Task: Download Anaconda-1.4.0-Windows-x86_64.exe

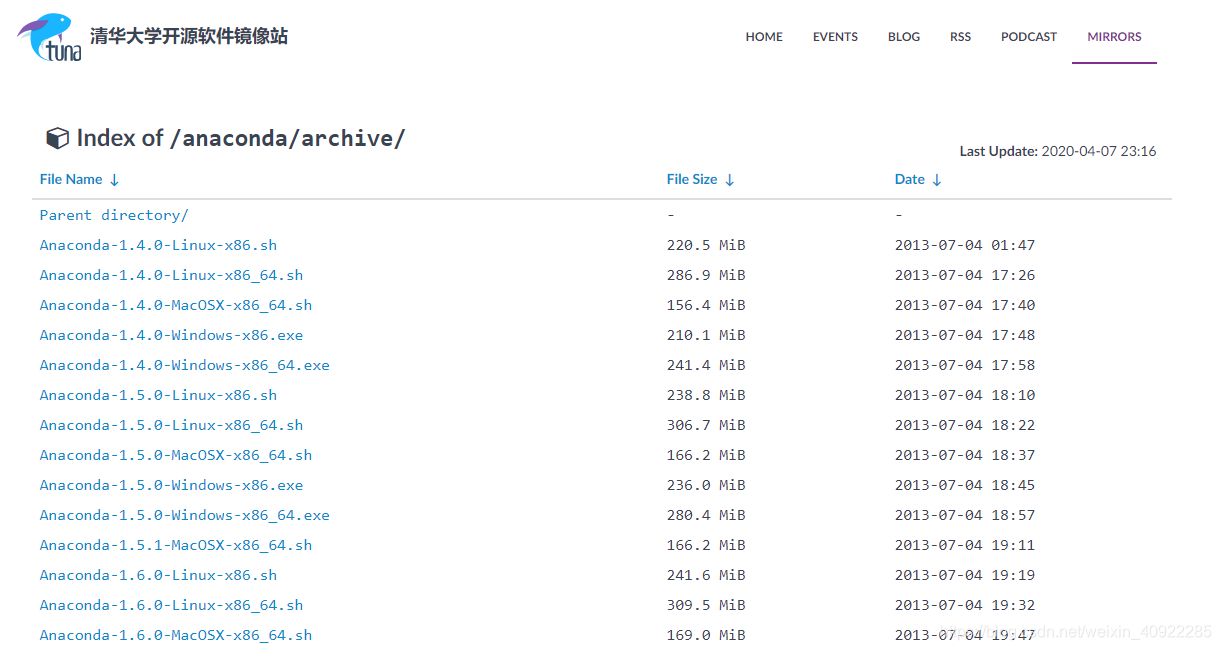Action: (185, 365)
